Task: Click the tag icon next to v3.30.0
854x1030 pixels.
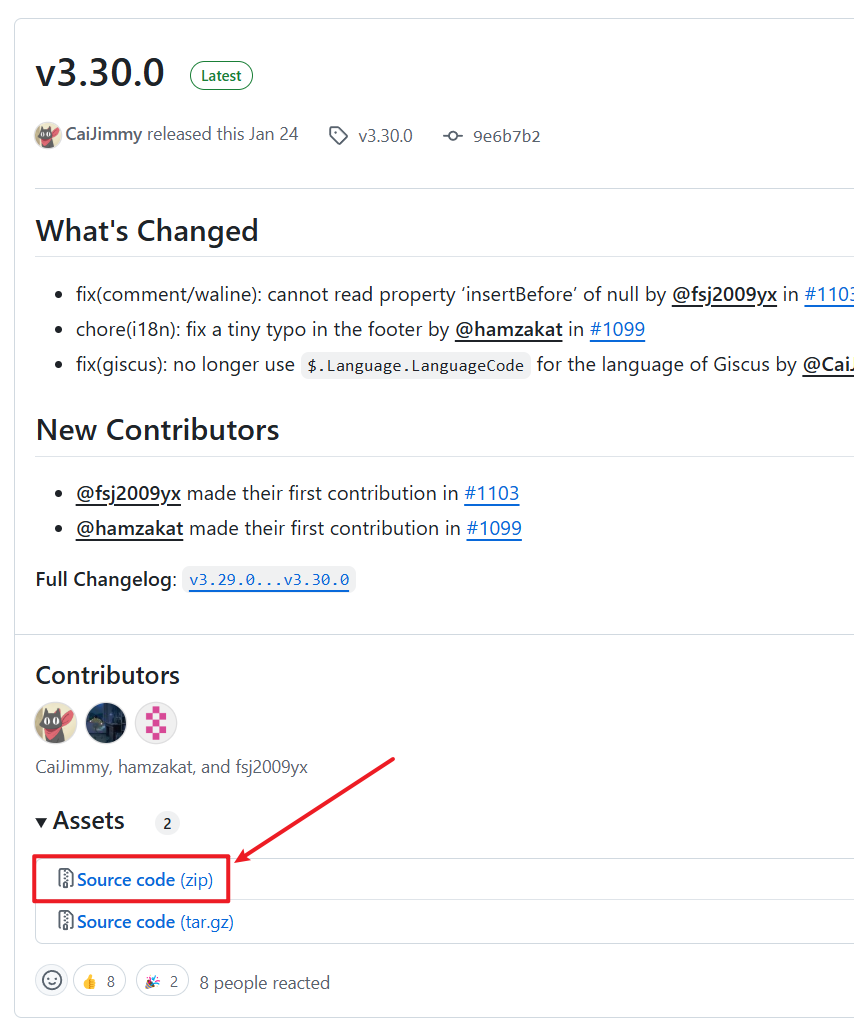Action: pyautogui.click(x=339, y=136)
